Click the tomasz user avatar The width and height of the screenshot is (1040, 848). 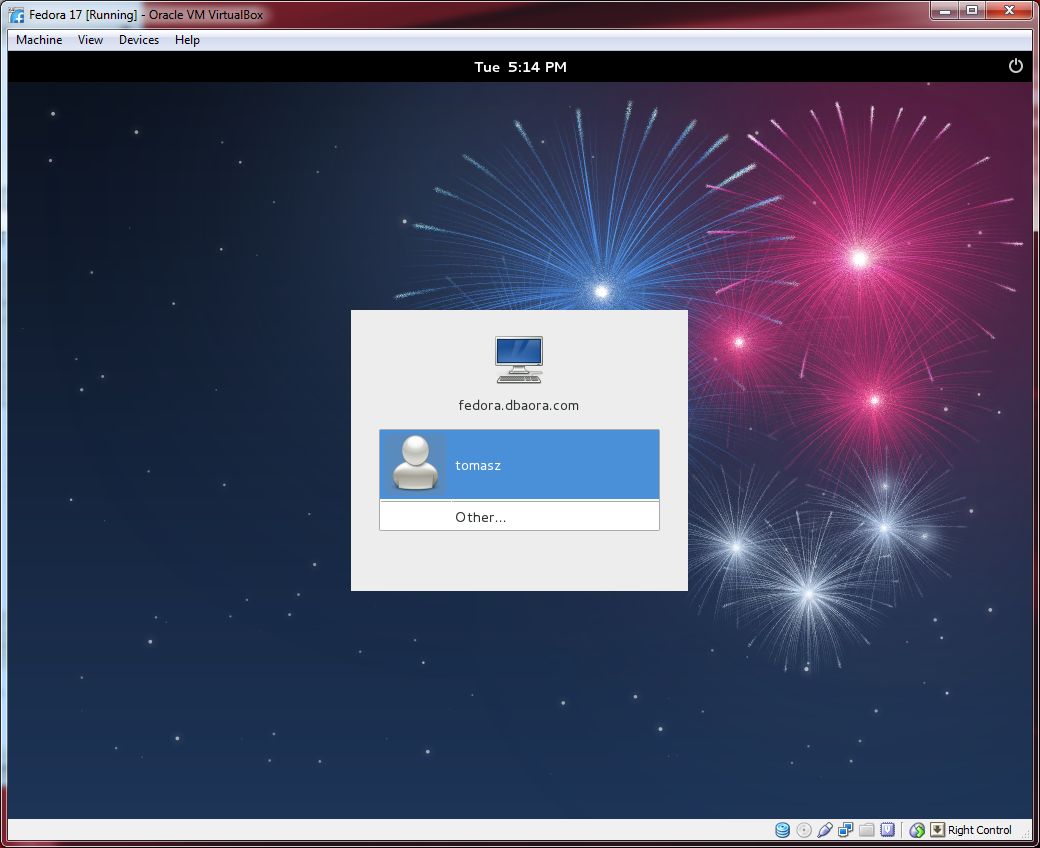(x=415, y=463)
